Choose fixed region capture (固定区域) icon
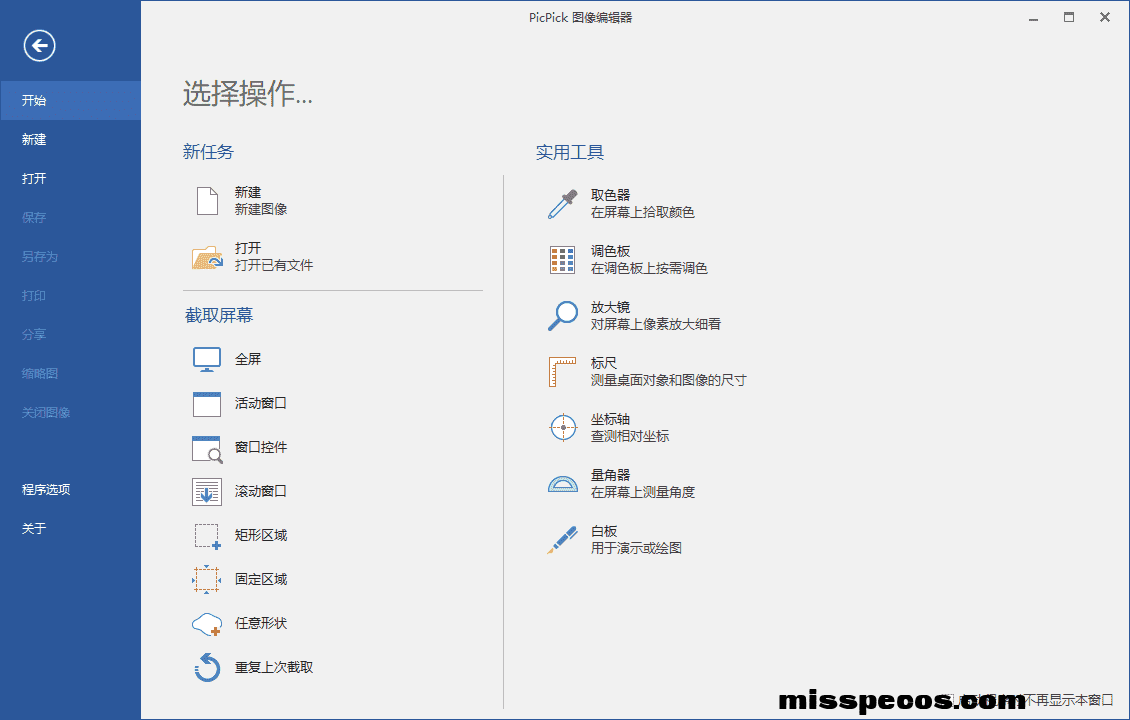The image size is (1130, 720). [x=207, y=579]
